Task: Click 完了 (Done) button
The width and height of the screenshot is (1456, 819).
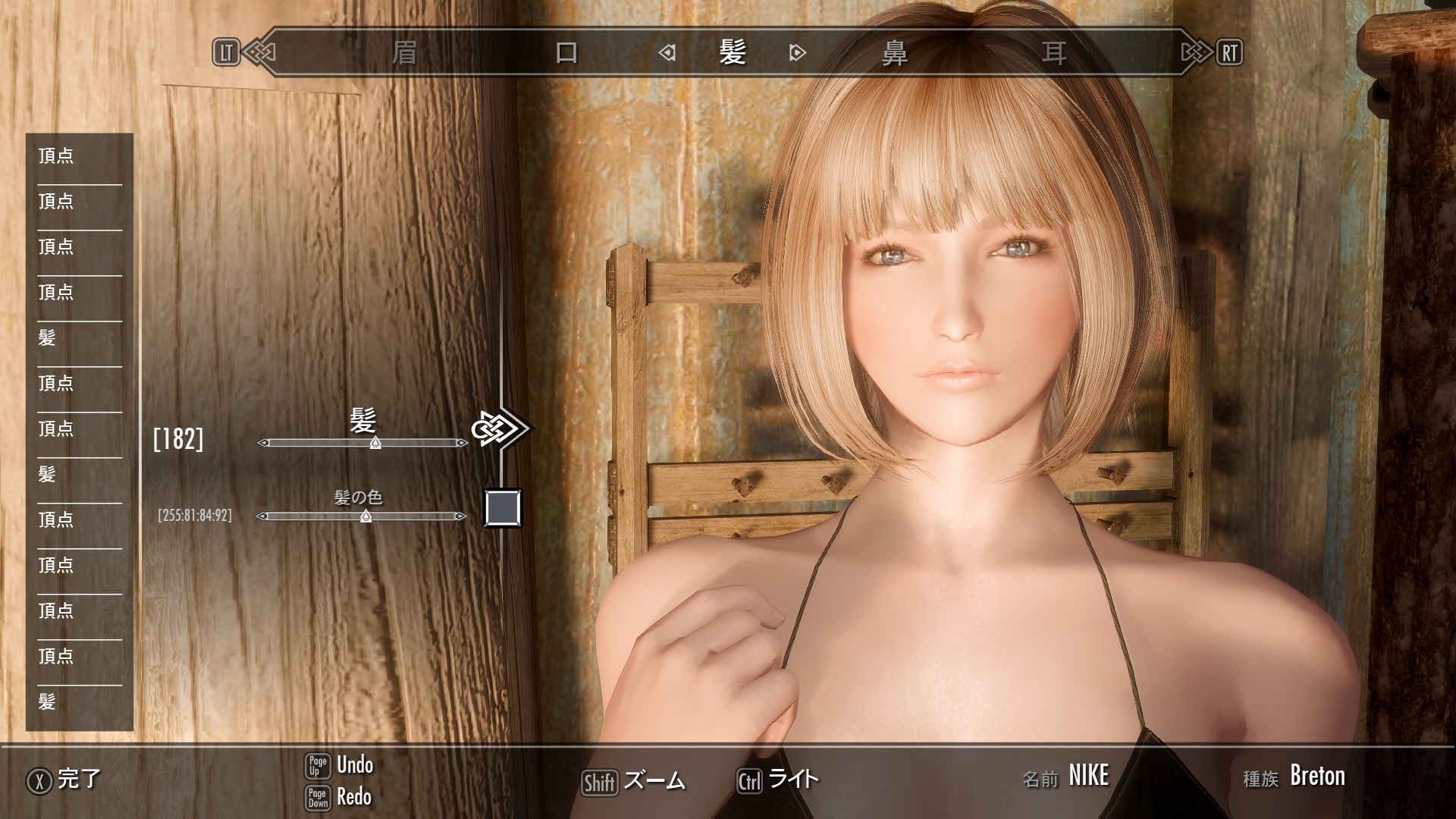Action: tap(80, 779)
